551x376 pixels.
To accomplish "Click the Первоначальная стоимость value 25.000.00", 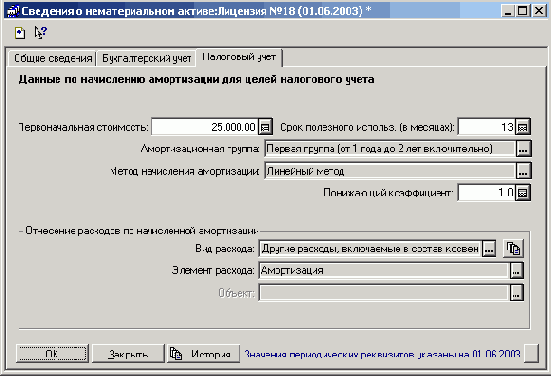I will [205, 127].
